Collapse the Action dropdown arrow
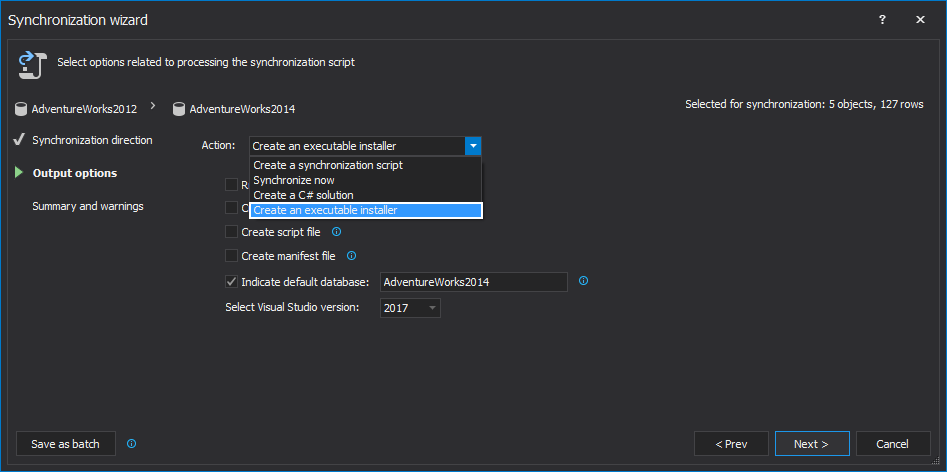Viewport: 947px width, 472px height. 473,146
